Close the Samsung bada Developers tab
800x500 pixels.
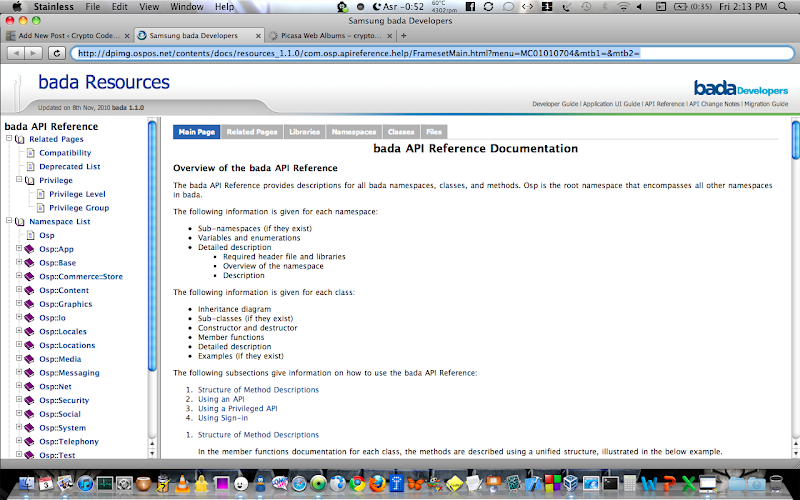pyautogui.click(x=258, y=36)
